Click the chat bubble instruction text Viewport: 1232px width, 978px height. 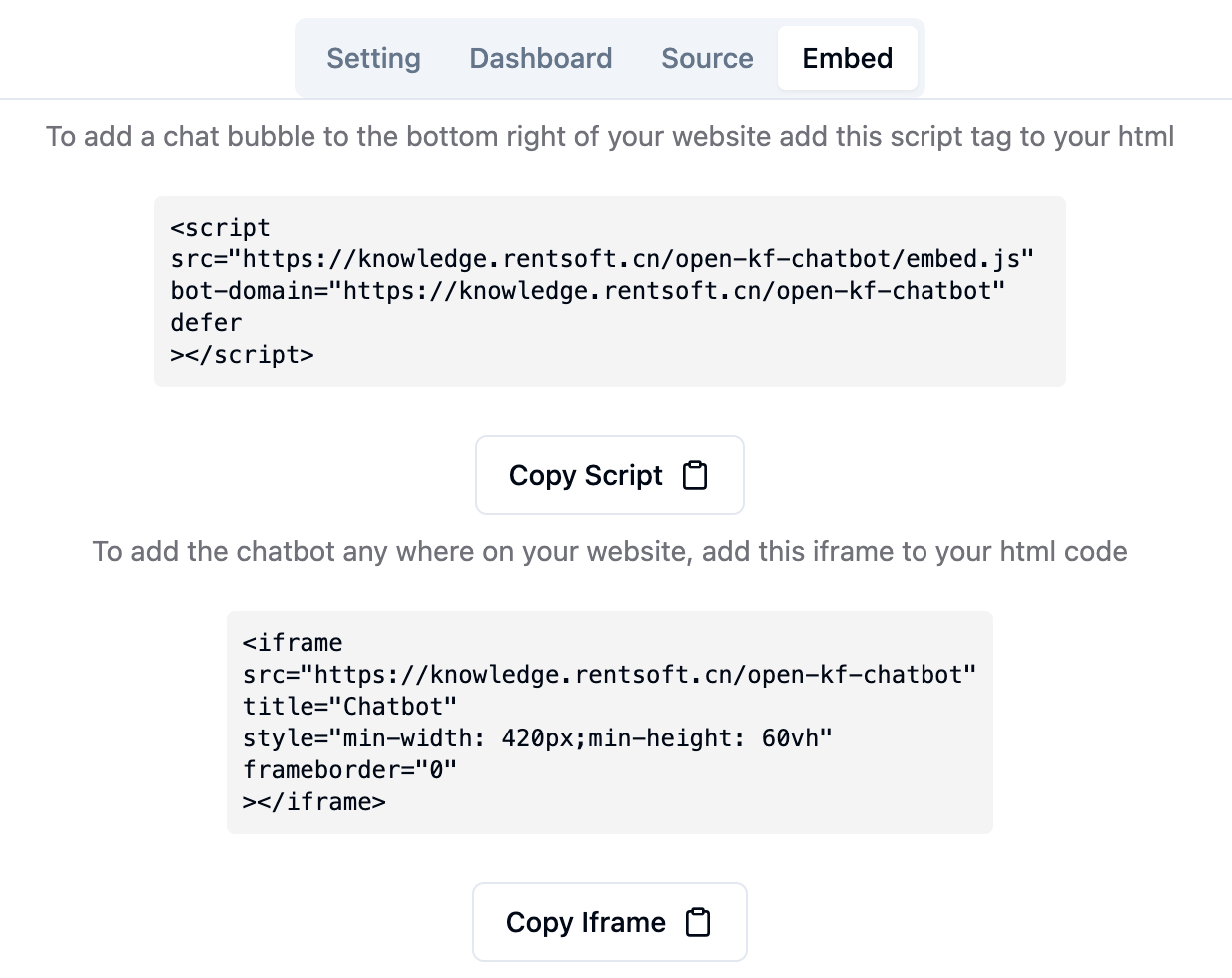coord(610,136)
